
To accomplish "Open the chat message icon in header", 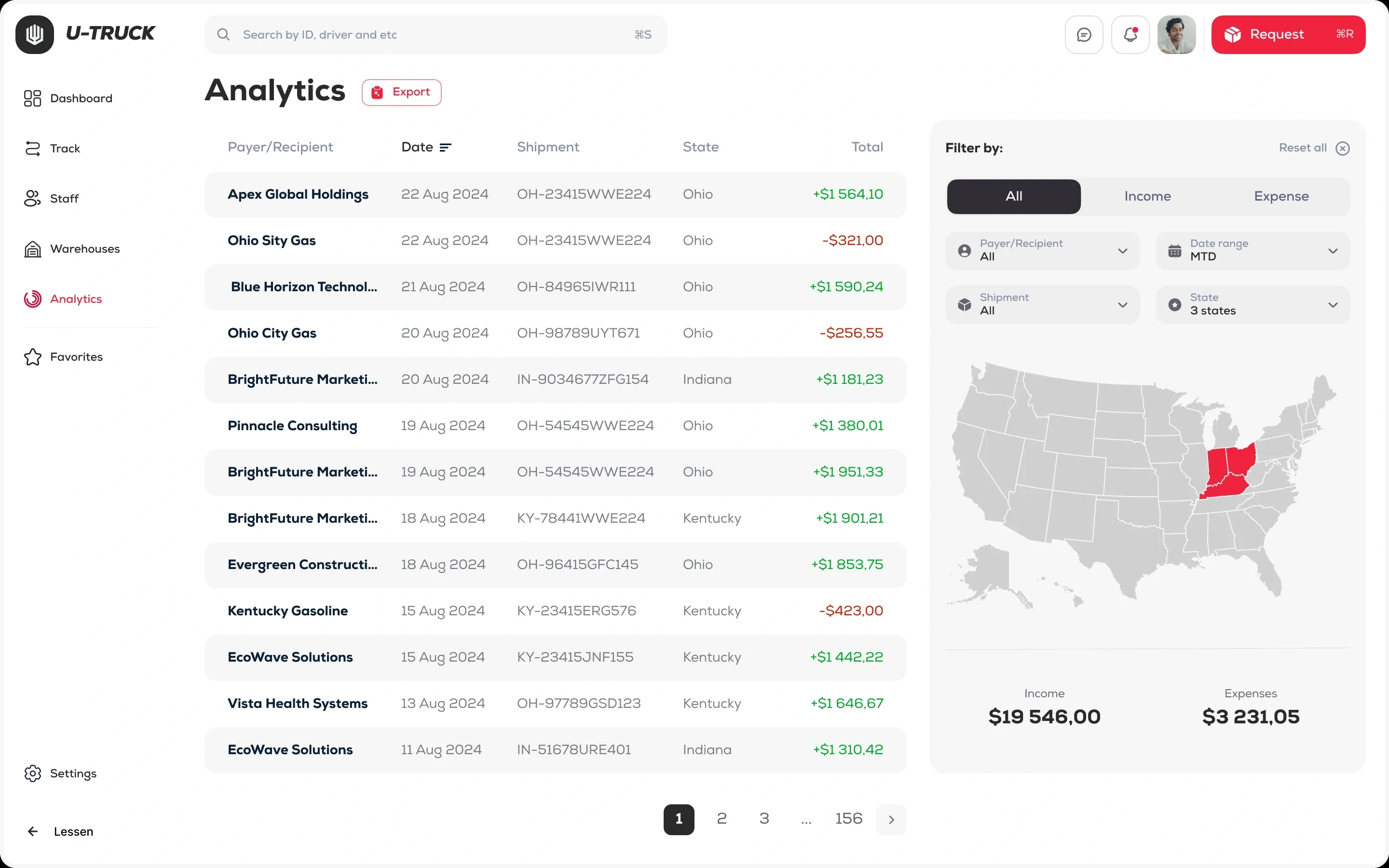I will pos(1084,34).
